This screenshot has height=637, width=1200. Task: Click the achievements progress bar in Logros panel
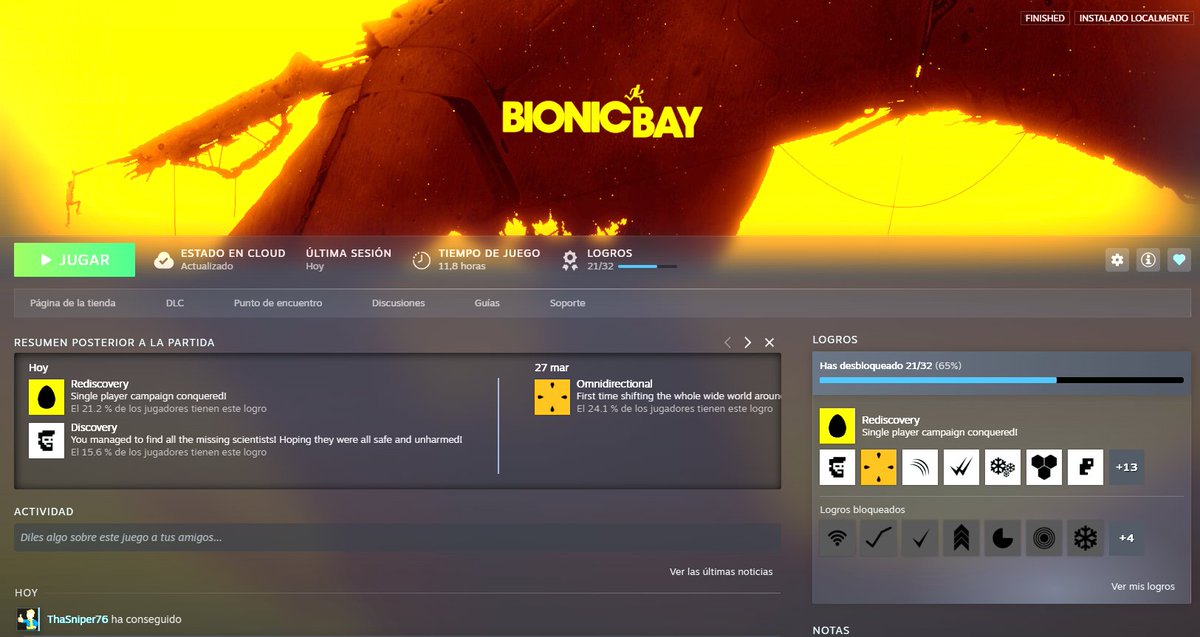(1001, 381)
